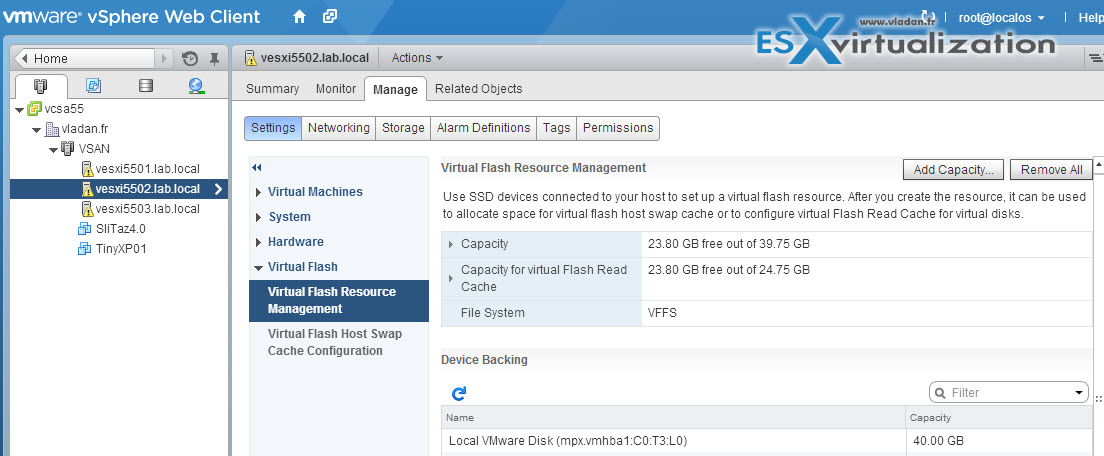This screenshot has height=456, width=1104.
Task: Click the panel menu icon at top right
Action: (x=1096, y=58)
